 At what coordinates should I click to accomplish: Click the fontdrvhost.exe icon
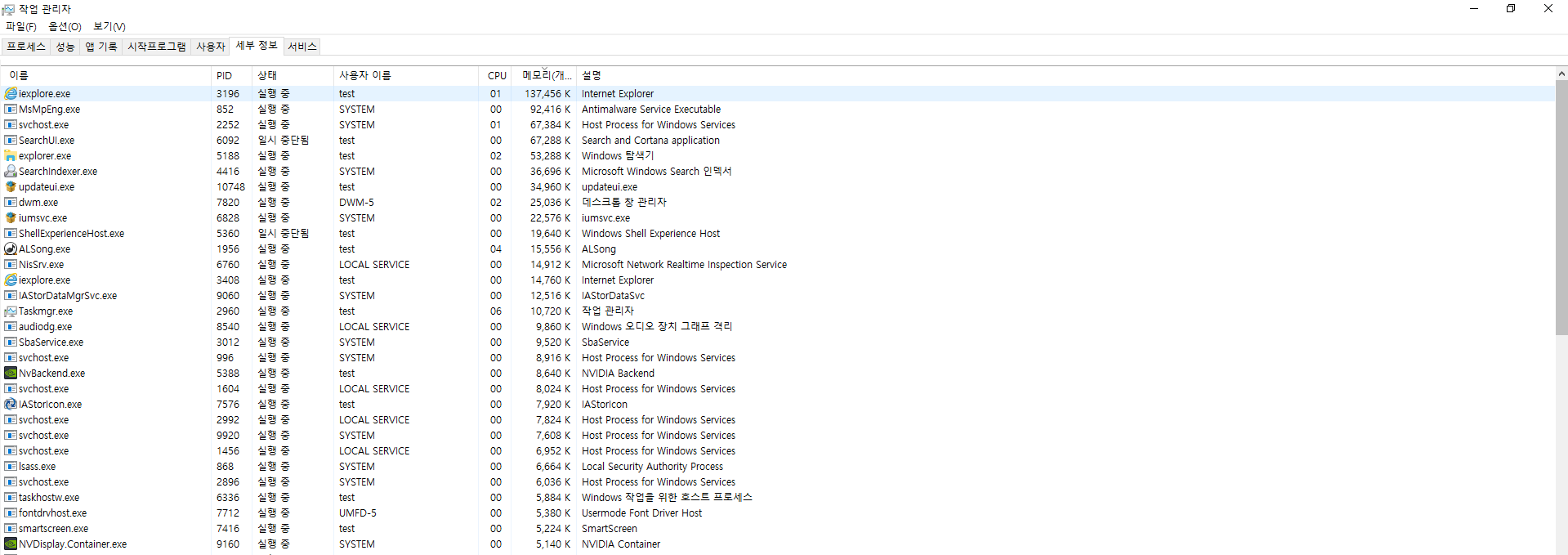tap(11, 513)
